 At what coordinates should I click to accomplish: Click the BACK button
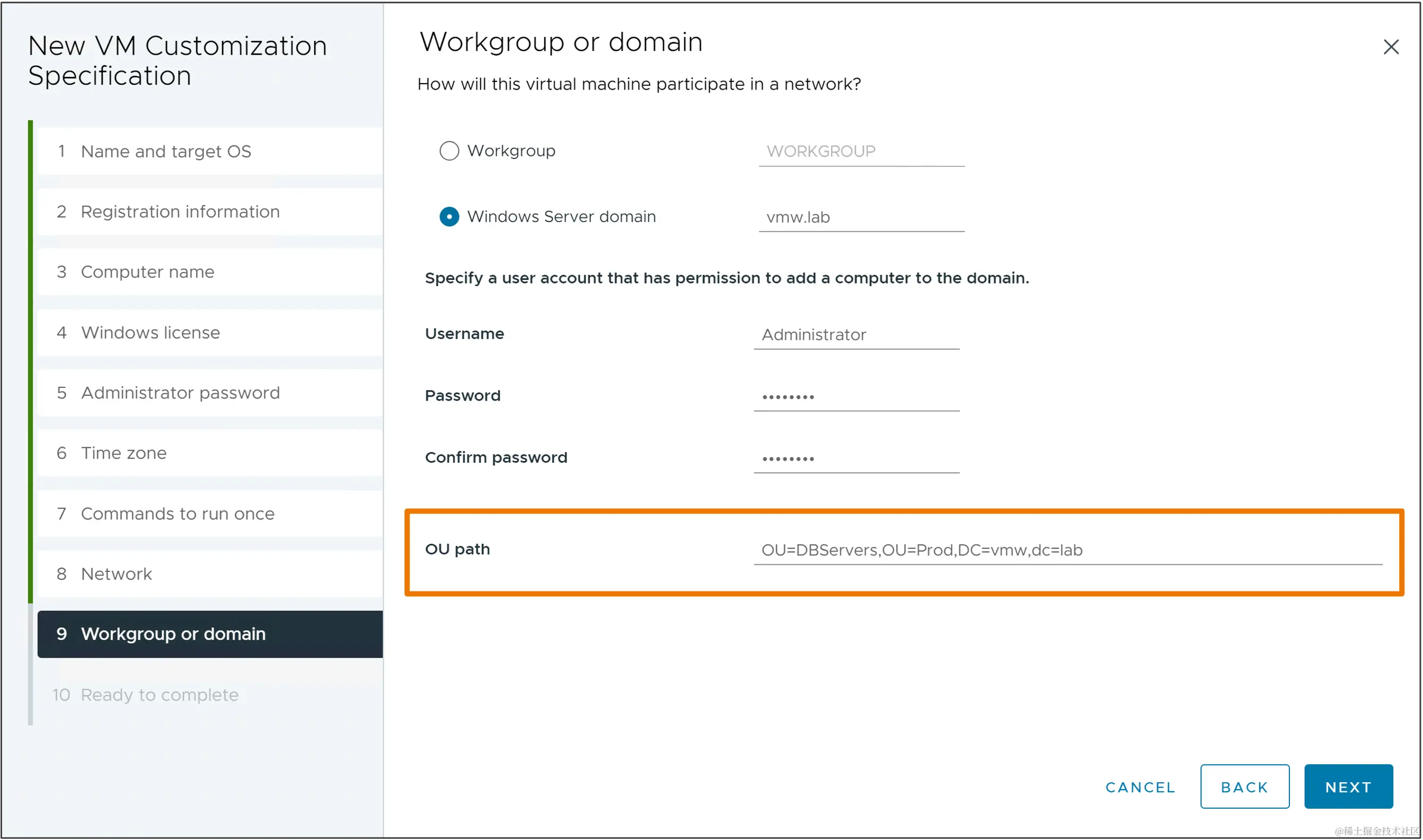pyautogui.click(x=1244, y=787)
